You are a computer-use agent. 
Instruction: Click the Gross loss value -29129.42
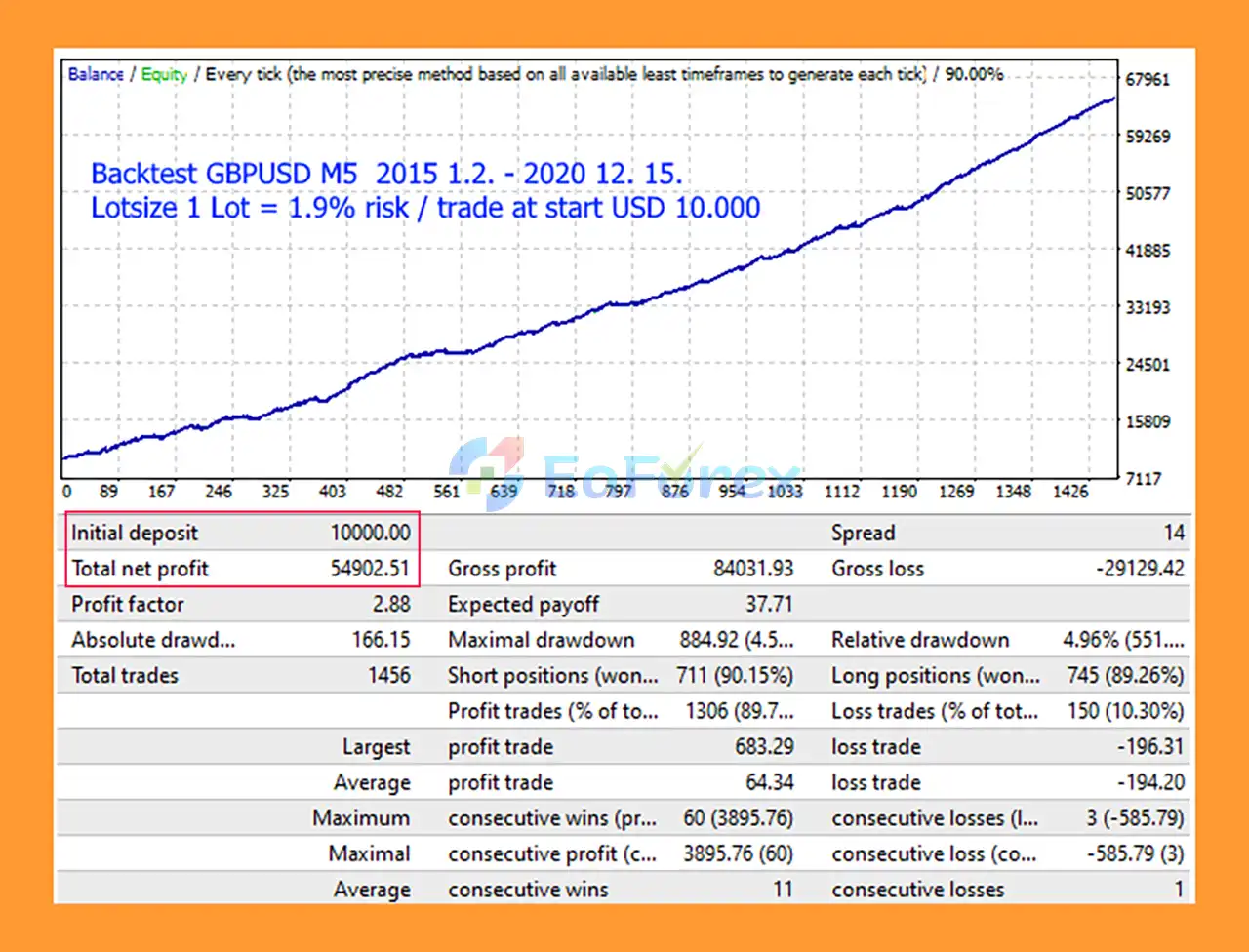coord(1140,569)
